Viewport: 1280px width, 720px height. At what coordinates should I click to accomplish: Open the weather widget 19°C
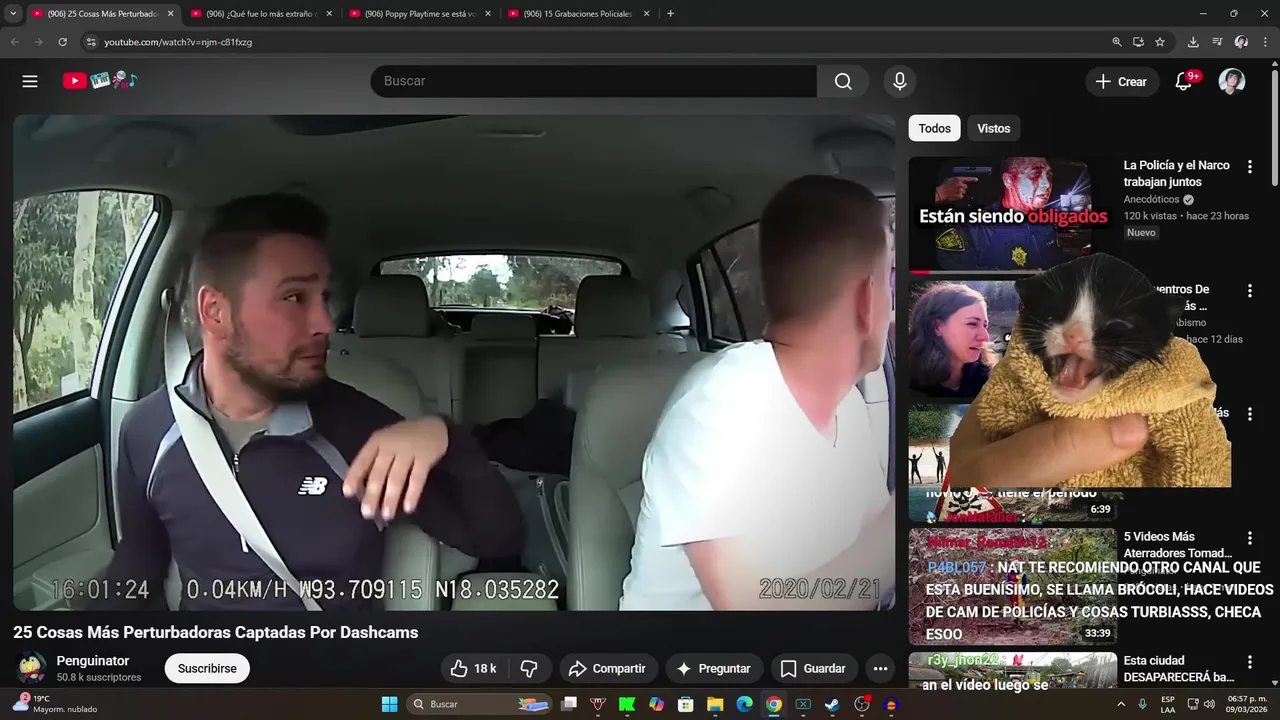point(55,704)
